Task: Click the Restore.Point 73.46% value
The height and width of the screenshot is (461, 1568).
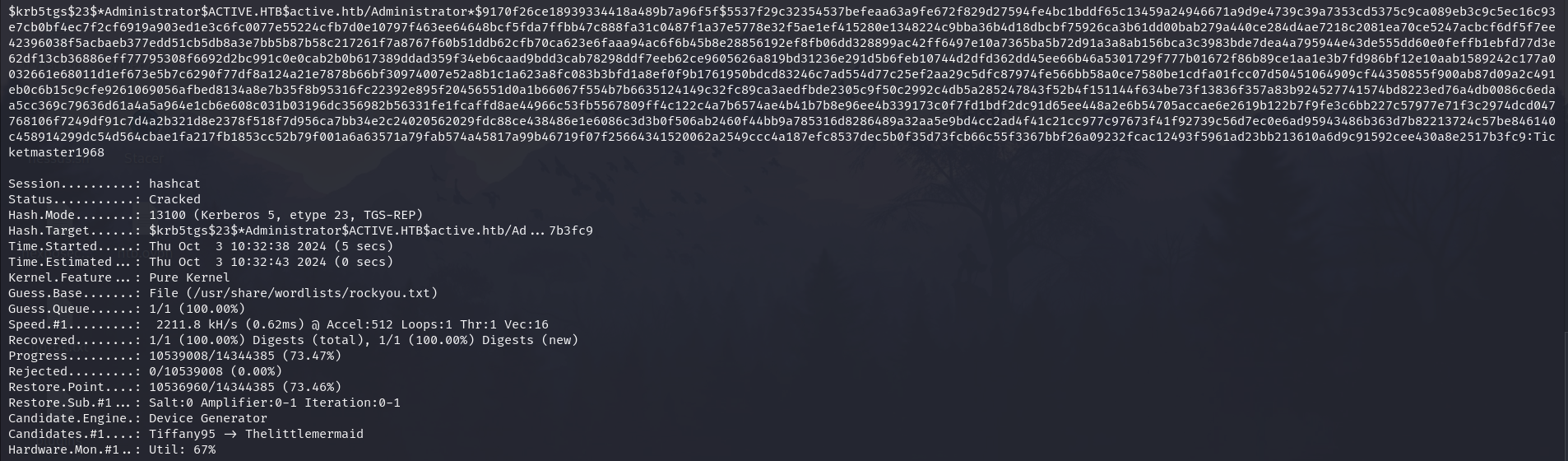Action: coord(245,387)
